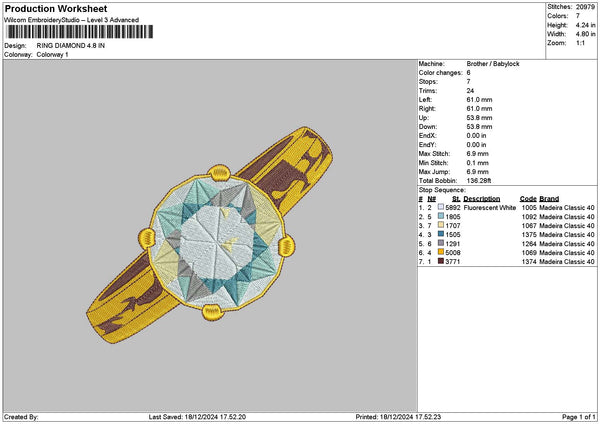Click the stitch count 5892
600x424 pixels.
coord(453,208)
